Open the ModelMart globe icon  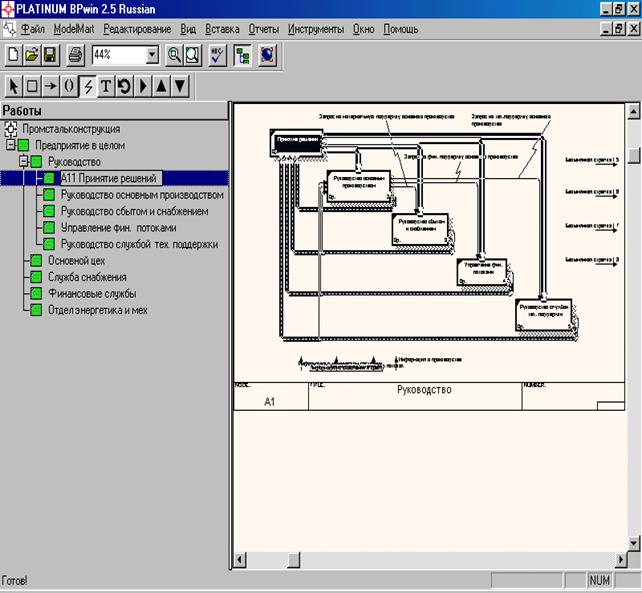(267, 55)
